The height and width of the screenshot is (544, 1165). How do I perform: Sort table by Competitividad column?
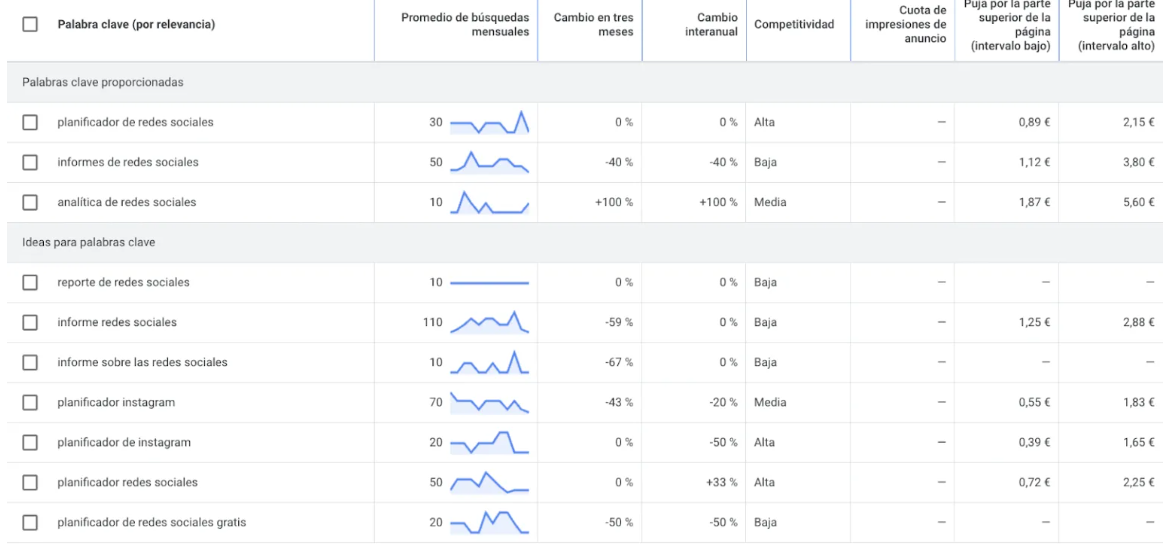point(794,25)
